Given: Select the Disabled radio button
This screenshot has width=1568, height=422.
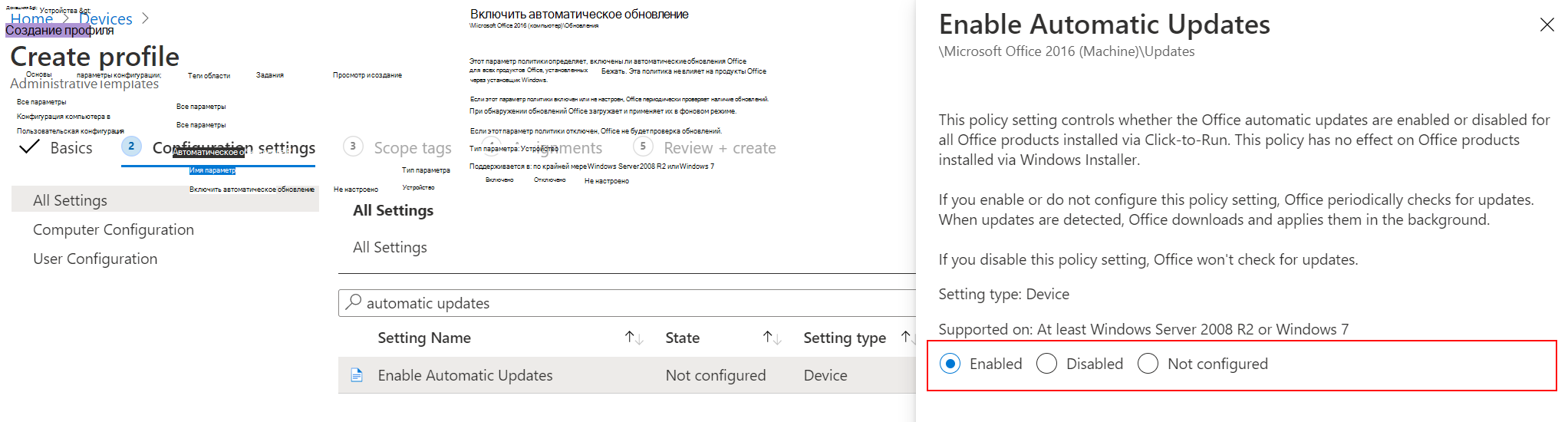Looking at the screenshot, I should [x=1046, y=364].
